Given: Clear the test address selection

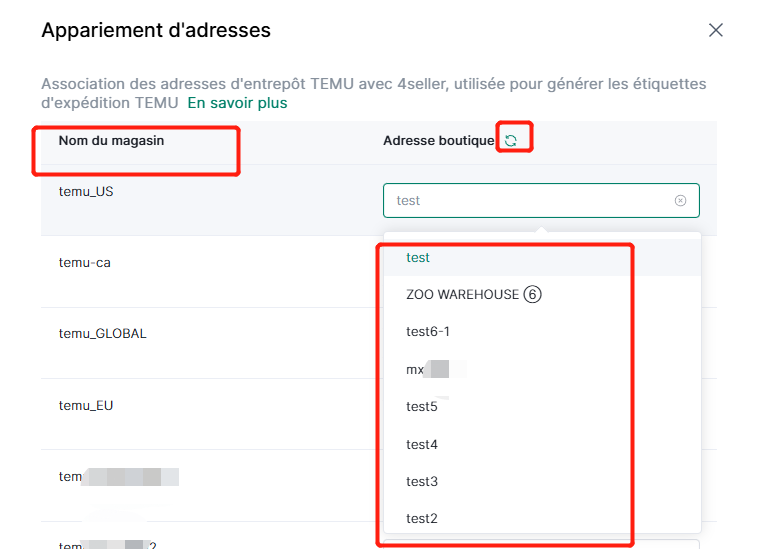Looking at the screenshot, I should [680, 200].
